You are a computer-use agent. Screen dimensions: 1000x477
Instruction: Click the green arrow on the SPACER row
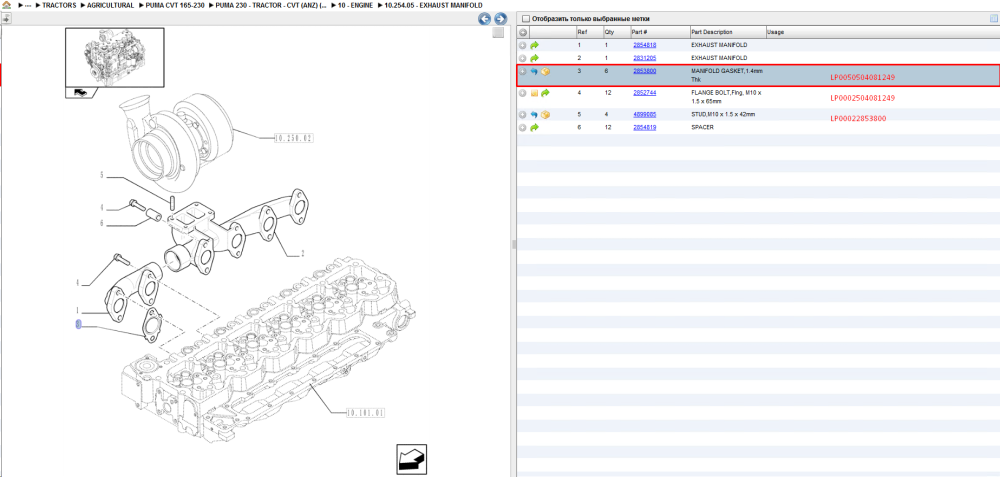534,128
